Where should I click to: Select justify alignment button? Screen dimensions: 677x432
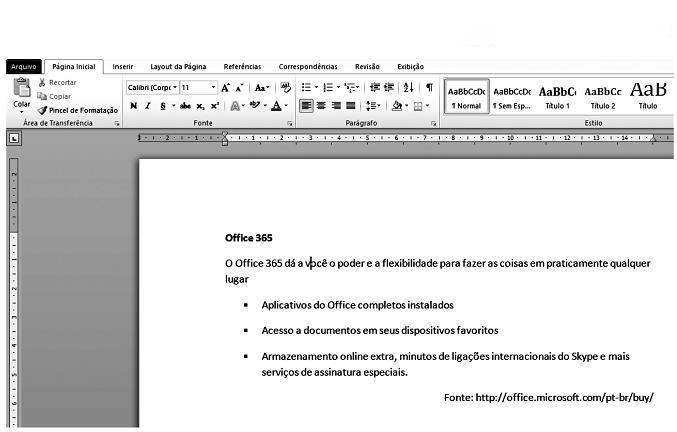[x=351, y=106]
